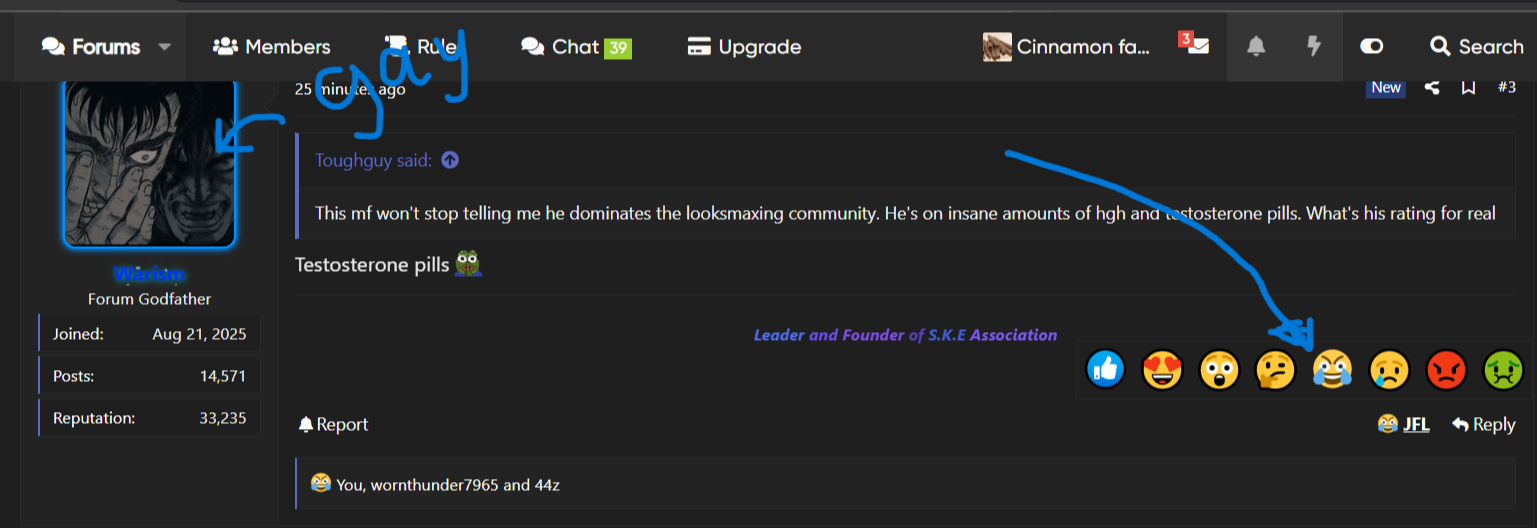This screenshot has width=1537, height=528.
Task: Pick the green nauseated face reaction
Action: (x=1503, y=370)
